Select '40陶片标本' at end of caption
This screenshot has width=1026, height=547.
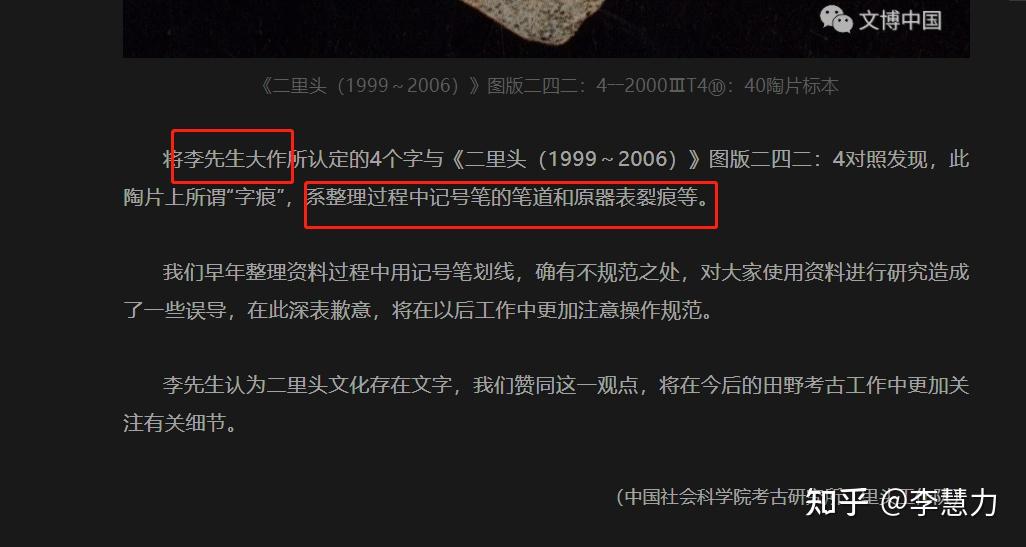[791, 86]
